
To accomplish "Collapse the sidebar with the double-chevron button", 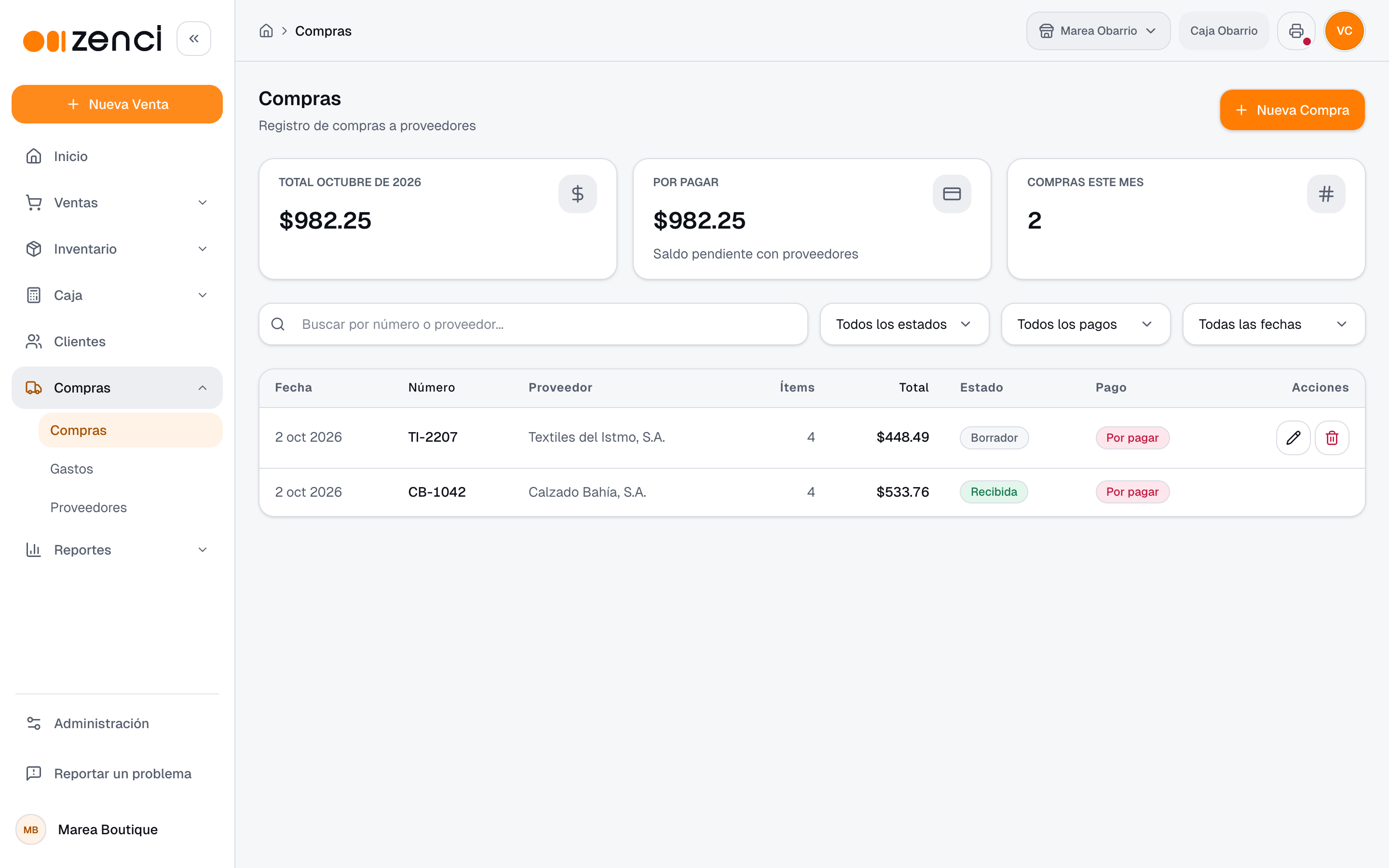I will tap(193, 39).
